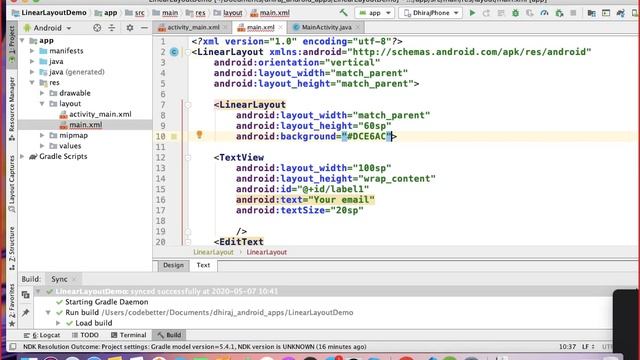This screenshot has height=360, width=640.
Task: Click the Starting Gradle Daemon build entry
Action: (x=107, y=302)
